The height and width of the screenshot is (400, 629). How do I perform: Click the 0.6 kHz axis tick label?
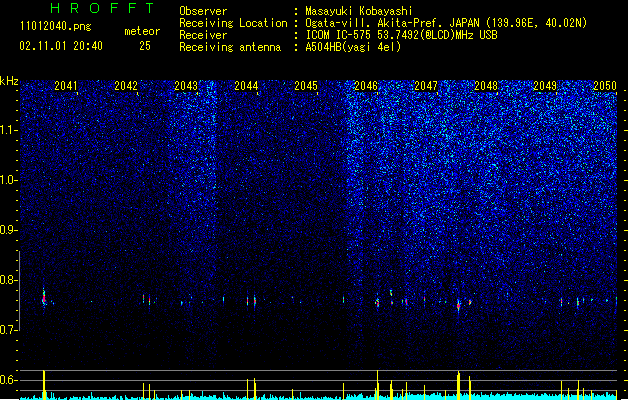coord(8,380)
